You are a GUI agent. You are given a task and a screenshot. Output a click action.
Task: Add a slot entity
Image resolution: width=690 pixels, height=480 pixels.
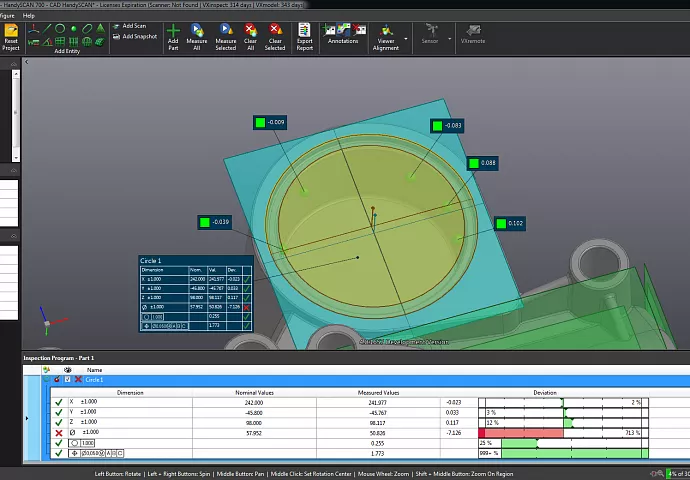click(x=87, y=29)
